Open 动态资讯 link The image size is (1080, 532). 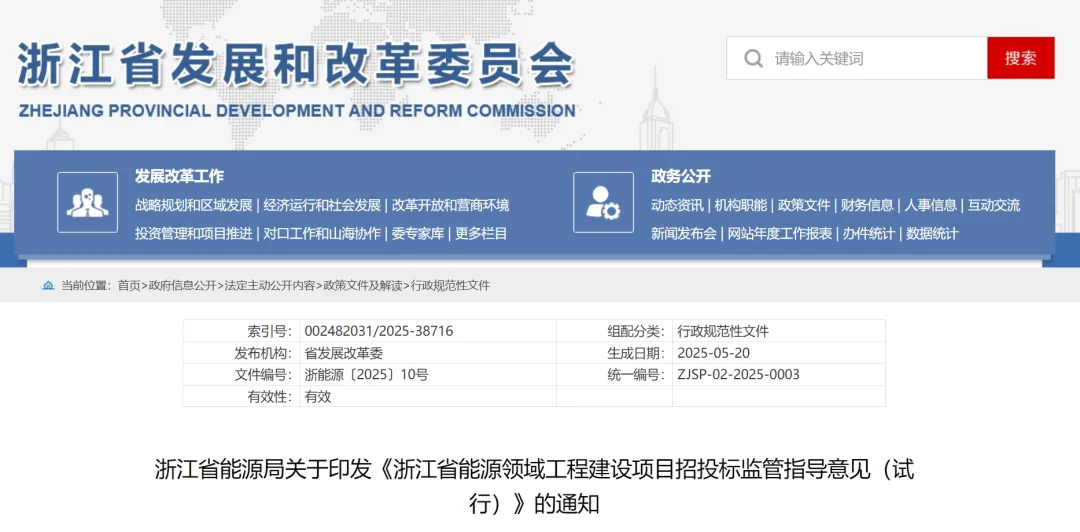[677, 205]
